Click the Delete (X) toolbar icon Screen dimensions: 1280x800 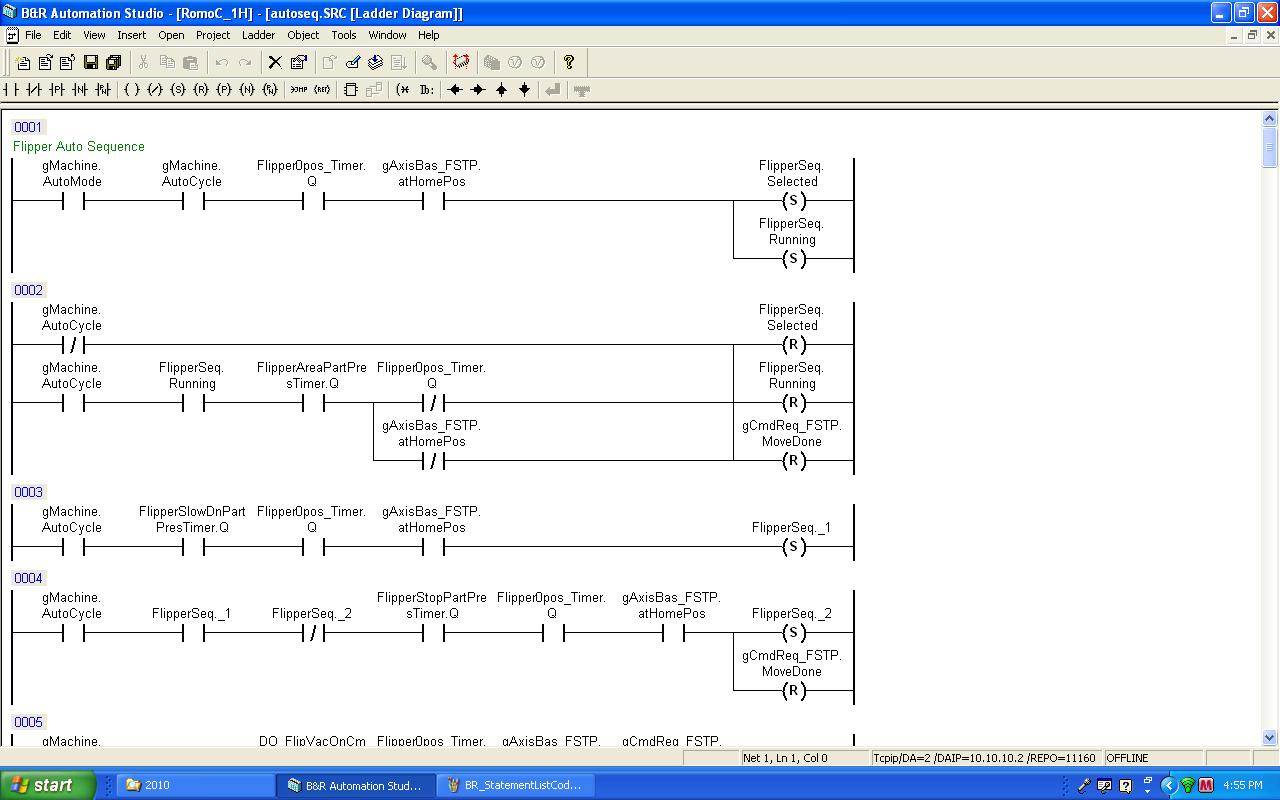point(275,62)
